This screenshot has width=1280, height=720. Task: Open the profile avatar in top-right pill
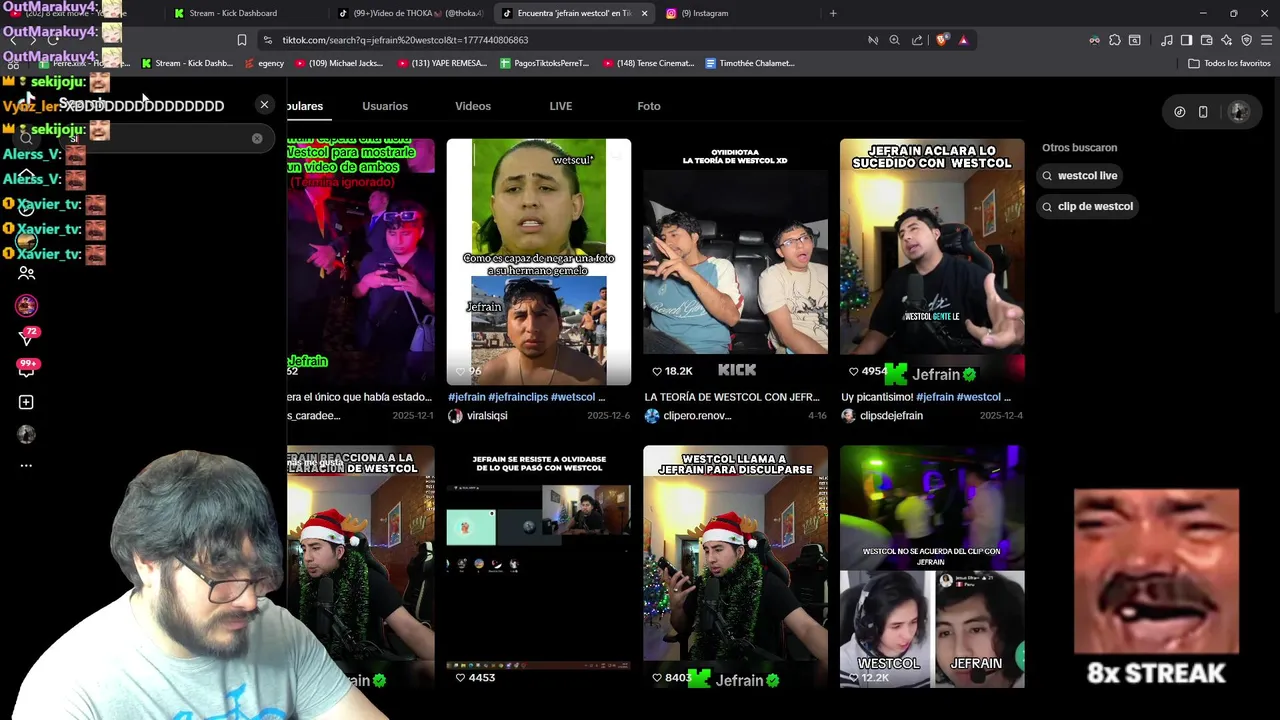1238,112
